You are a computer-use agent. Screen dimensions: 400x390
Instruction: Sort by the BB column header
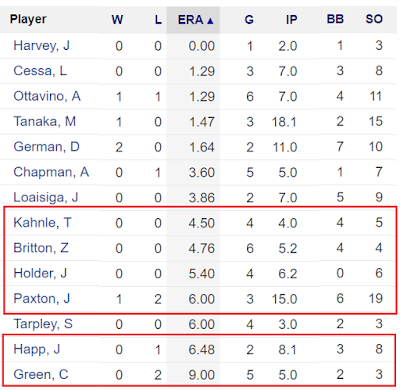(335, 19)
